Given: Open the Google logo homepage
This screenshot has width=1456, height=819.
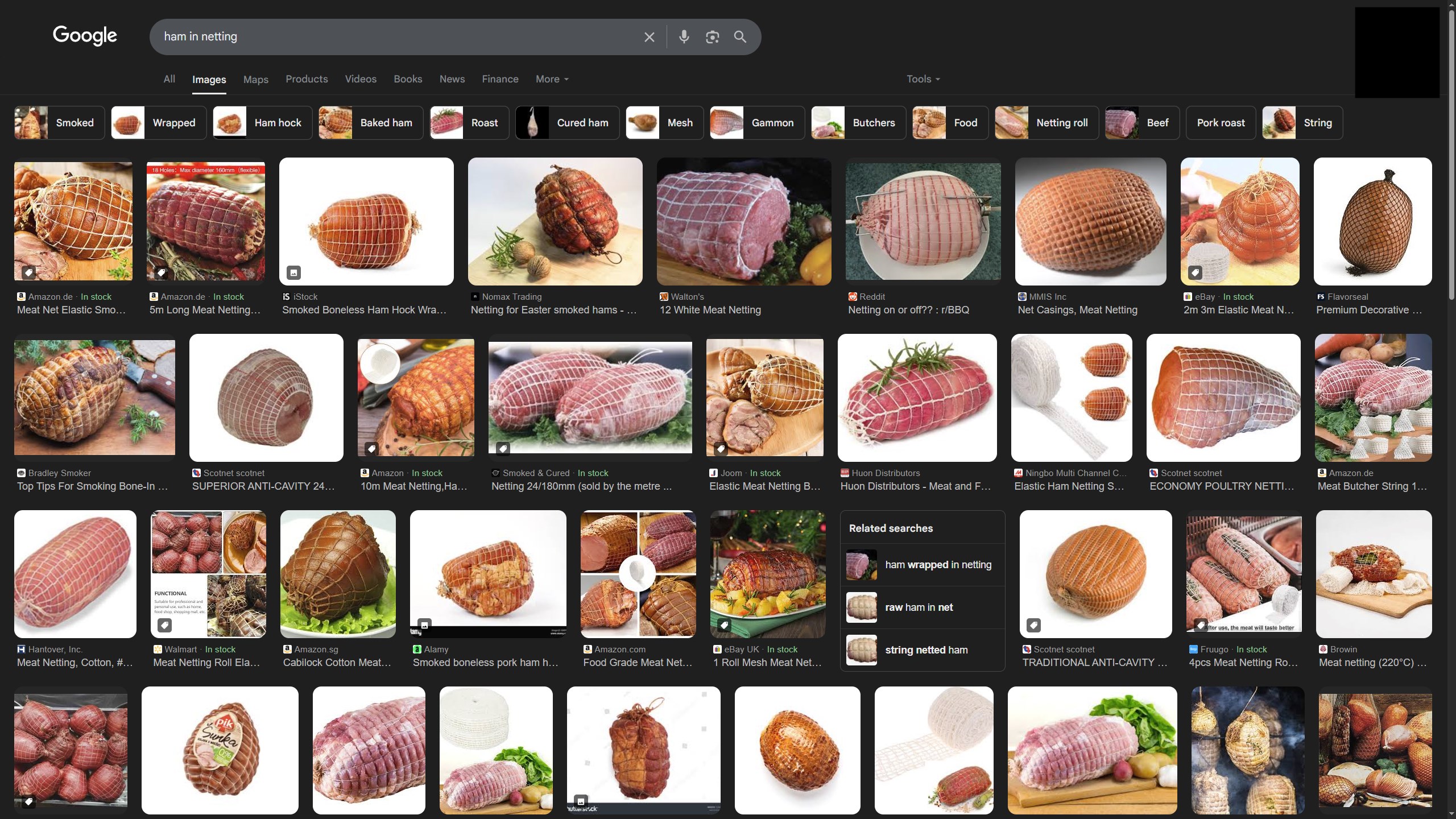Looking at the screenshot, I should (85, 36).
